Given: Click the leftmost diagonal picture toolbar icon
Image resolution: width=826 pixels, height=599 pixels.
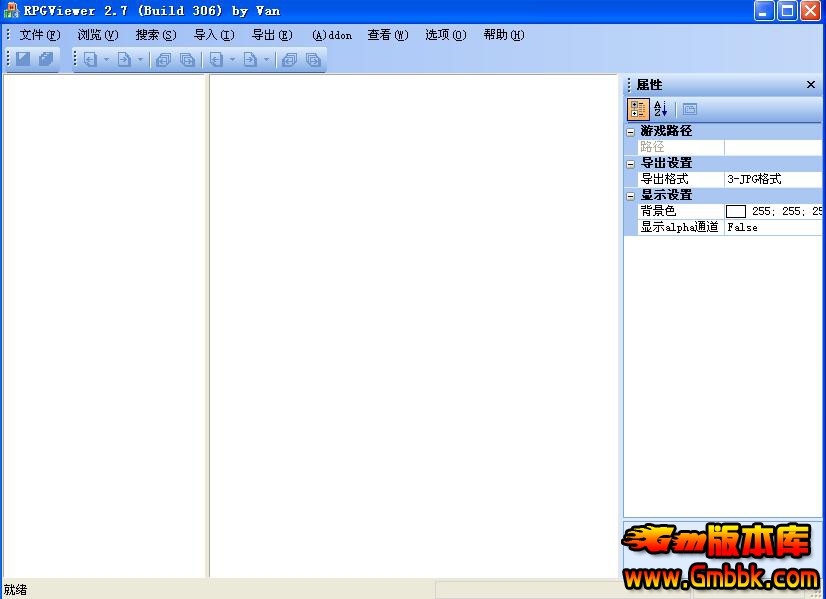Looking at the screenshot, I should [x=22, y=59].
